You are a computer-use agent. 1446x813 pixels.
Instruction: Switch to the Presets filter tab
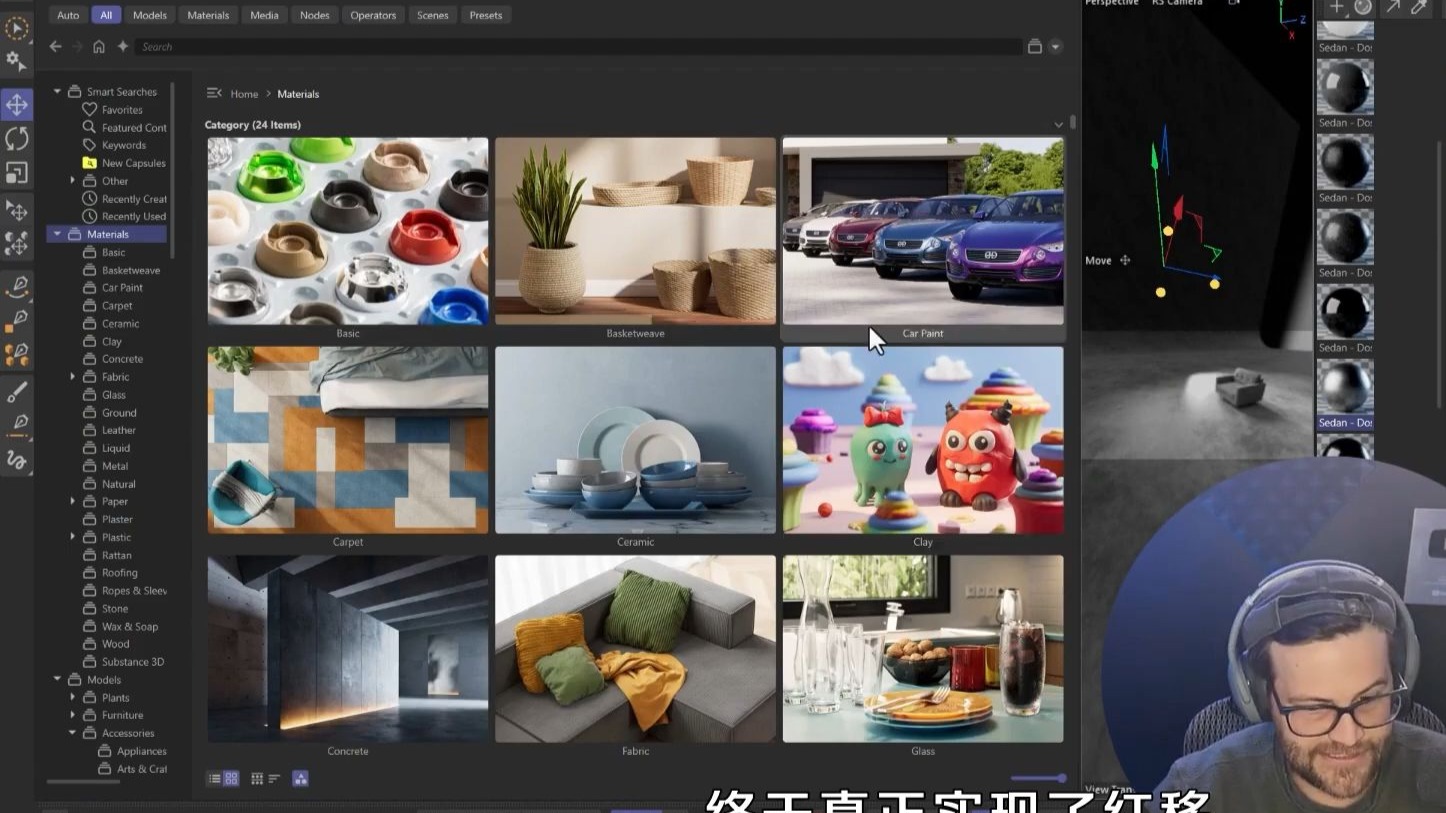click(x=486, y=15)
